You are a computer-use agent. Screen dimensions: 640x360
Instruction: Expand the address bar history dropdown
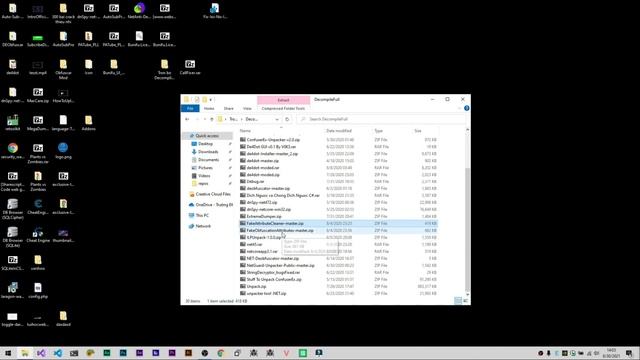(277, 119)
